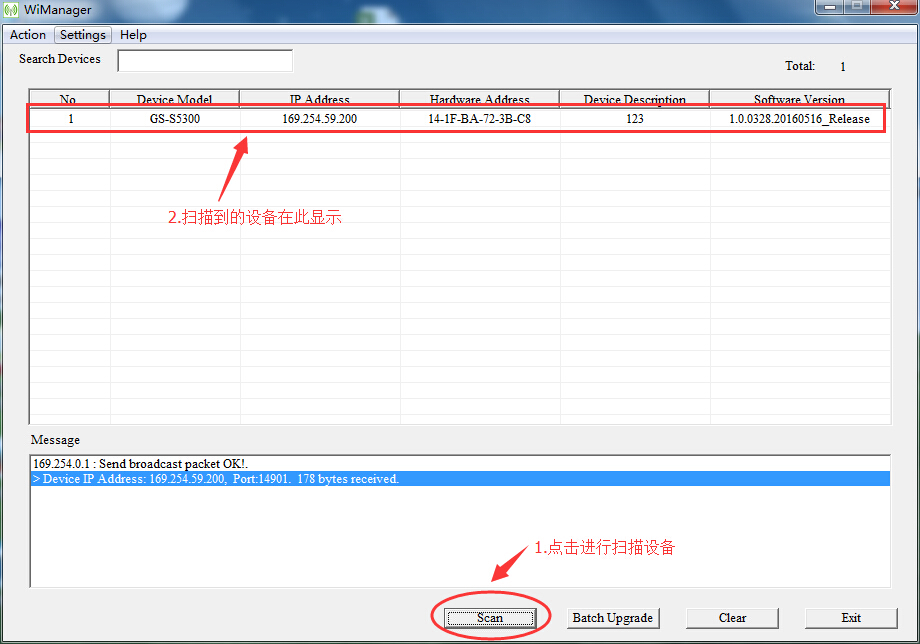The height and width of the screenshot is (644, 920).
Task: Sort by the No column header
Action: (68, 99)
